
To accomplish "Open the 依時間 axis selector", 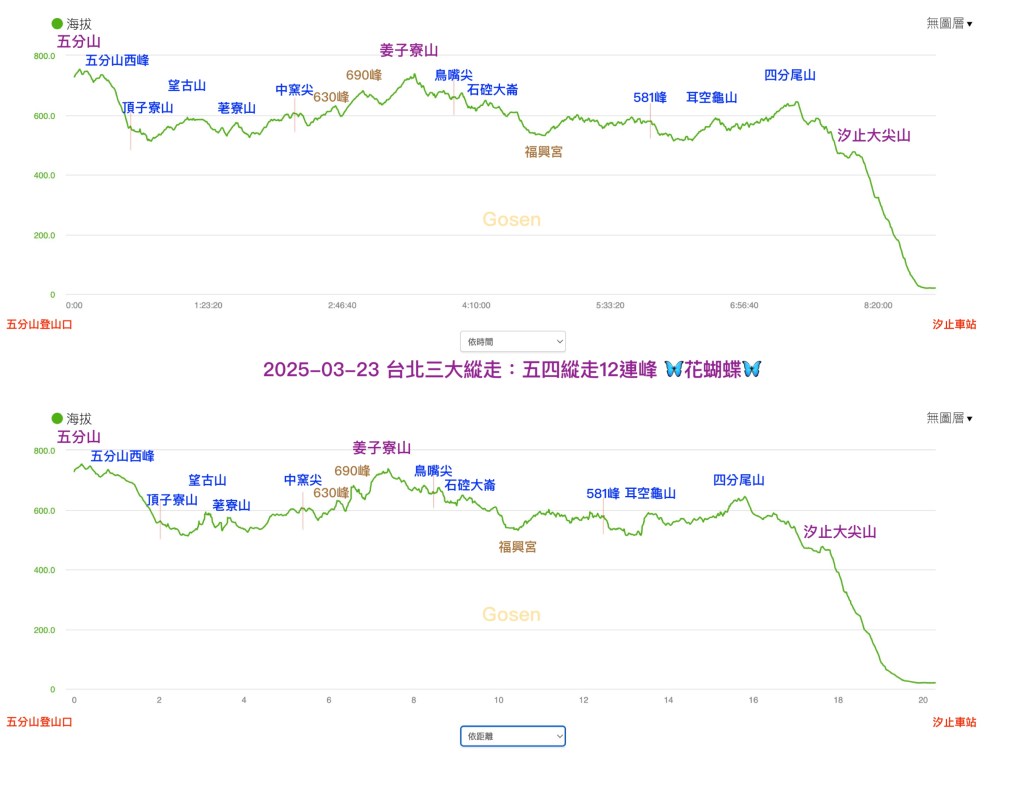I will coord(513,341).
